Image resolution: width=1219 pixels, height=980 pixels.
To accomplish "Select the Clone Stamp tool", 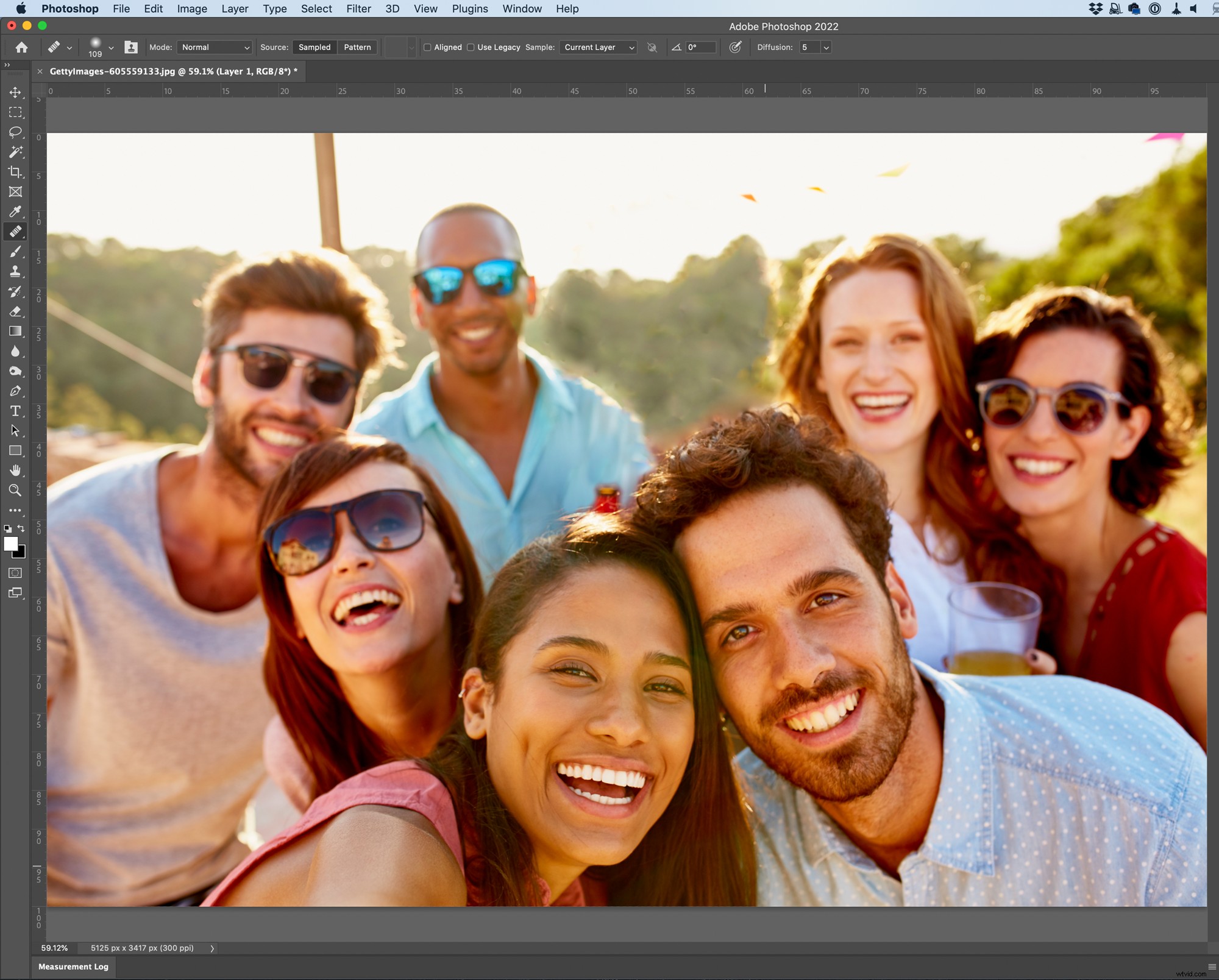I will 15,271.
